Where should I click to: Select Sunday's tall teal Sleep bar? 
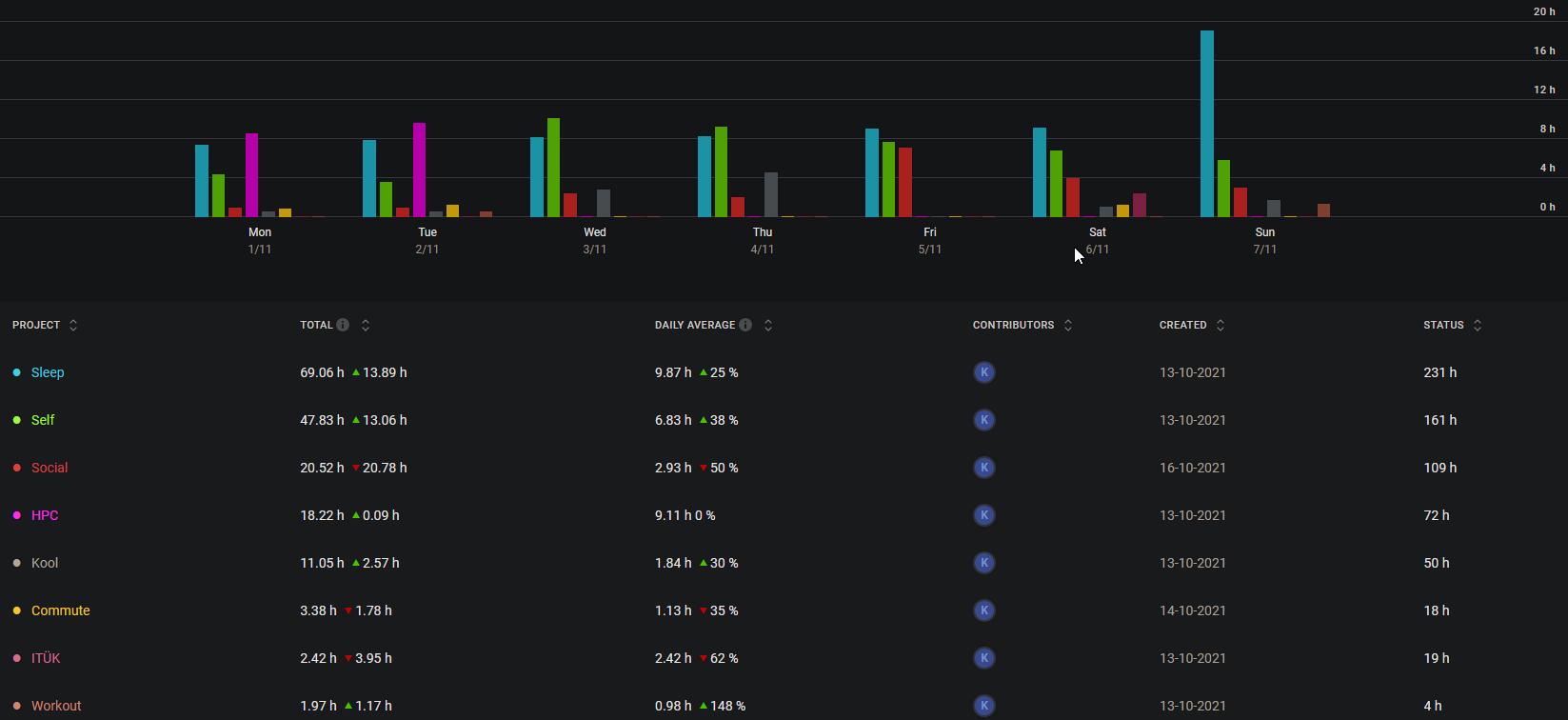pyautogui.click(x=1207, y=124)
